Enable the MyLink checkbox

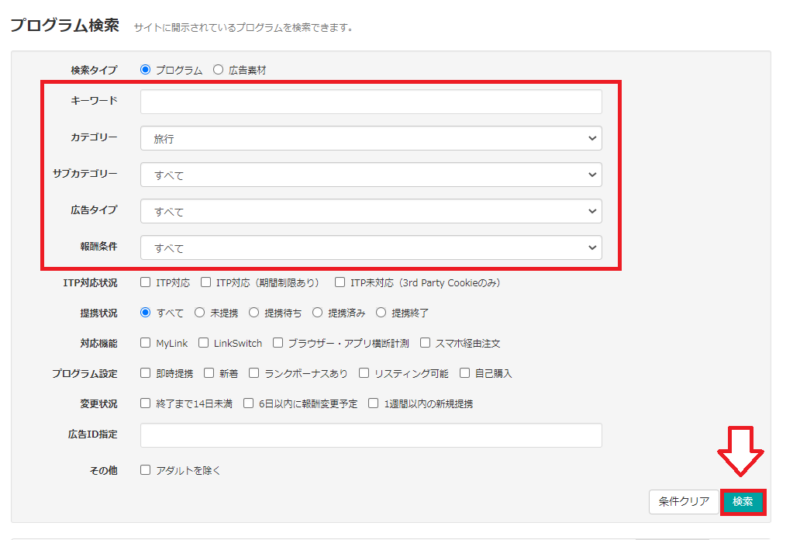[x=145, y=342]
